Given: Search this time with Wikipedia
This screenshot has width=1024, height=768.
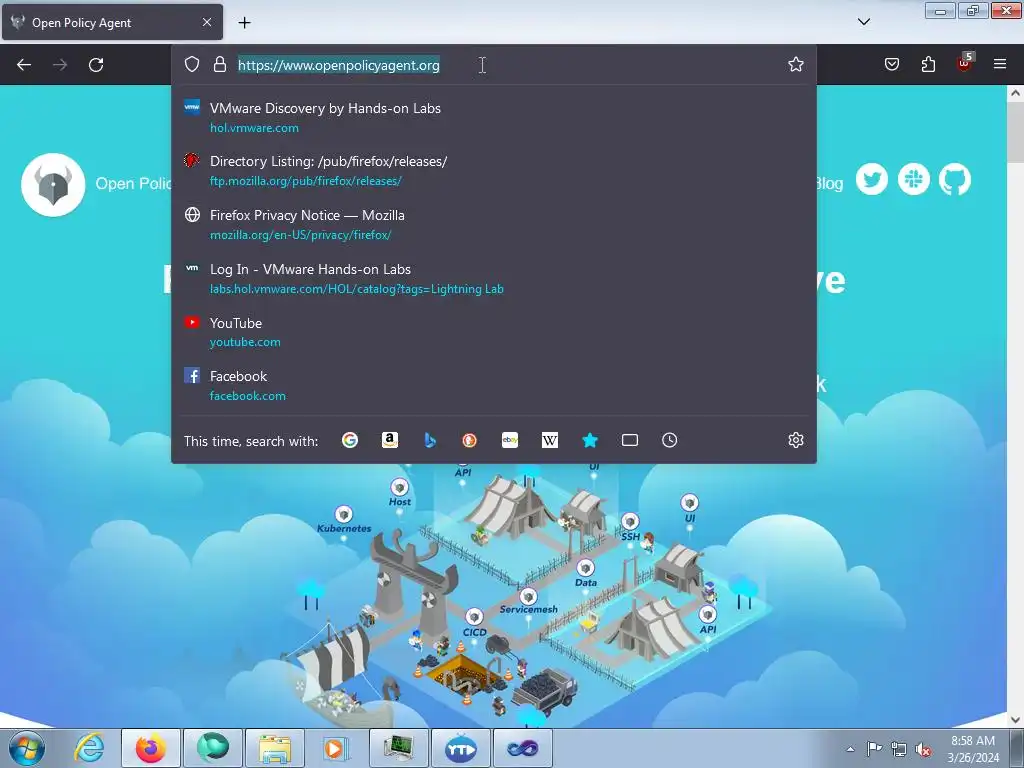Looking at the screenshot, I should pos(550,440).
